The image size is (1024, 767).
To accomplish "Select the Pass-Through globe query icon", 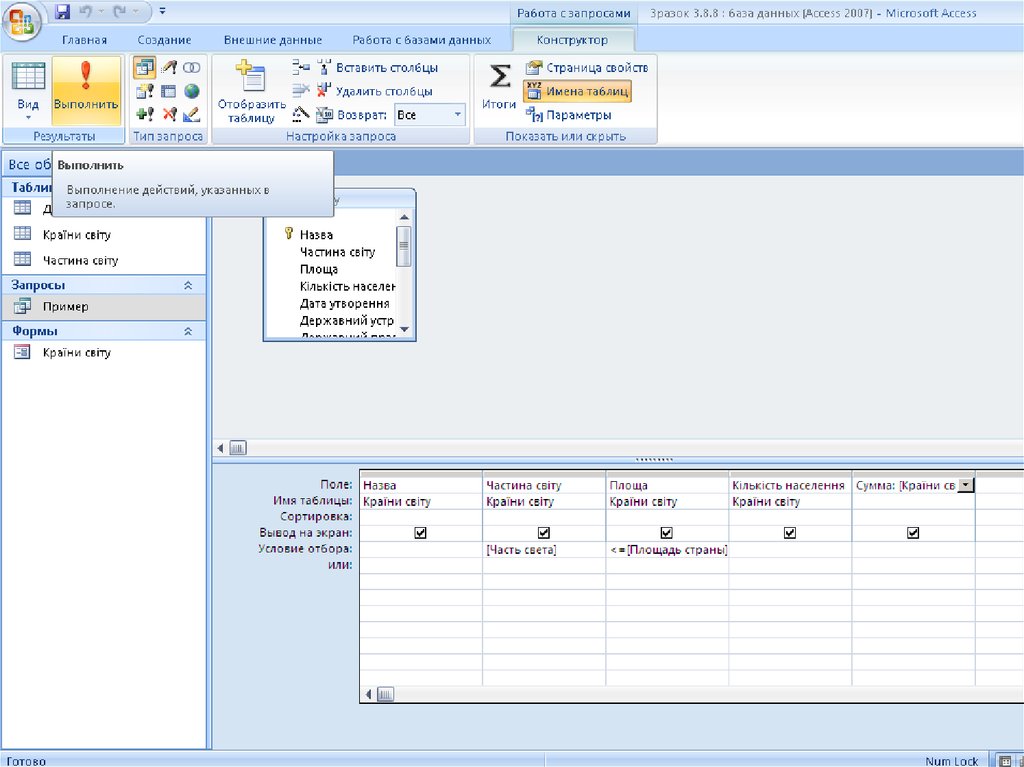I will click(x=191, y=91).
